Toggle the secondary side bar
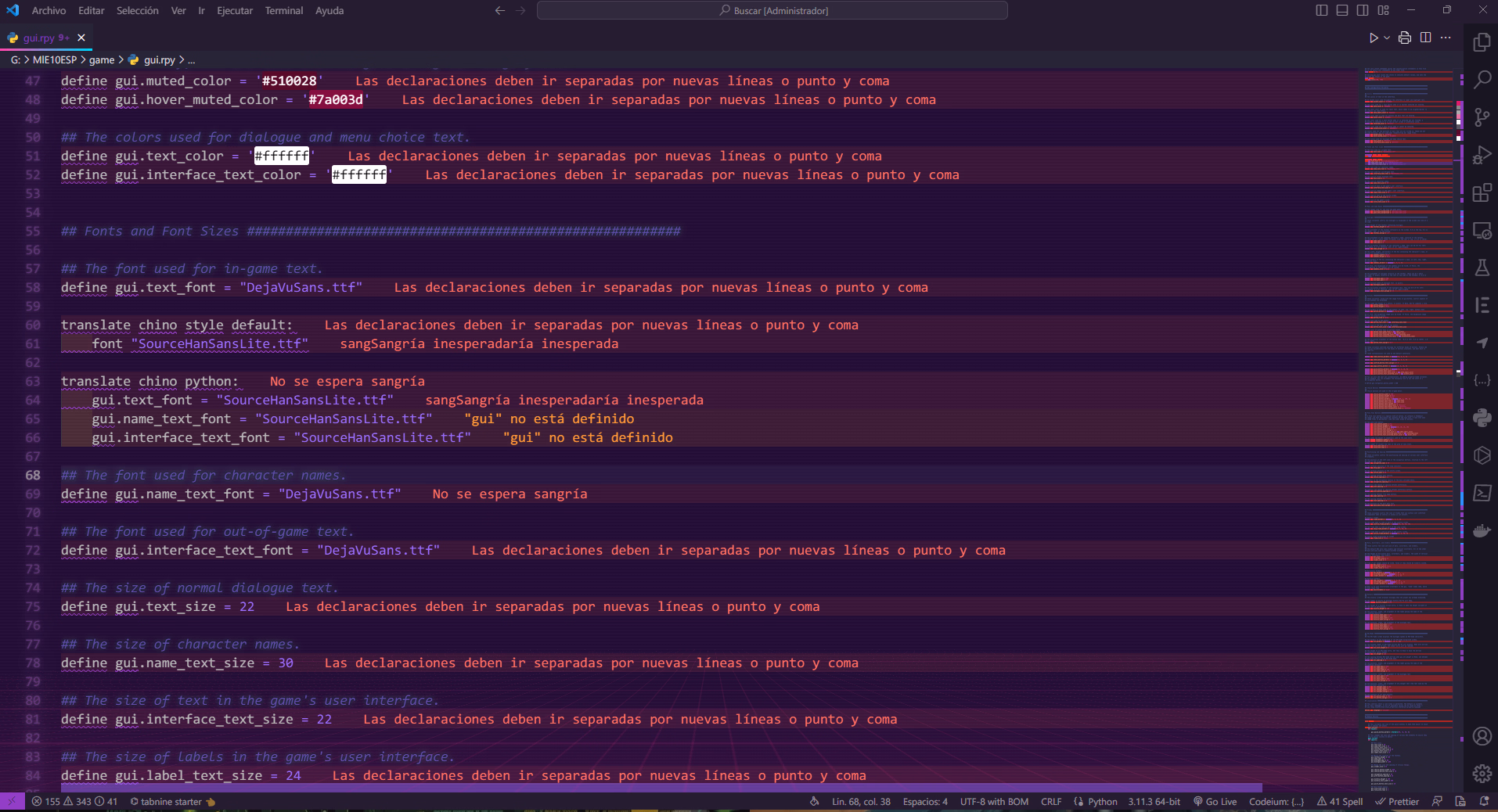The image size is (1498, 812). pyautogui.click(x=1363, y=10)
